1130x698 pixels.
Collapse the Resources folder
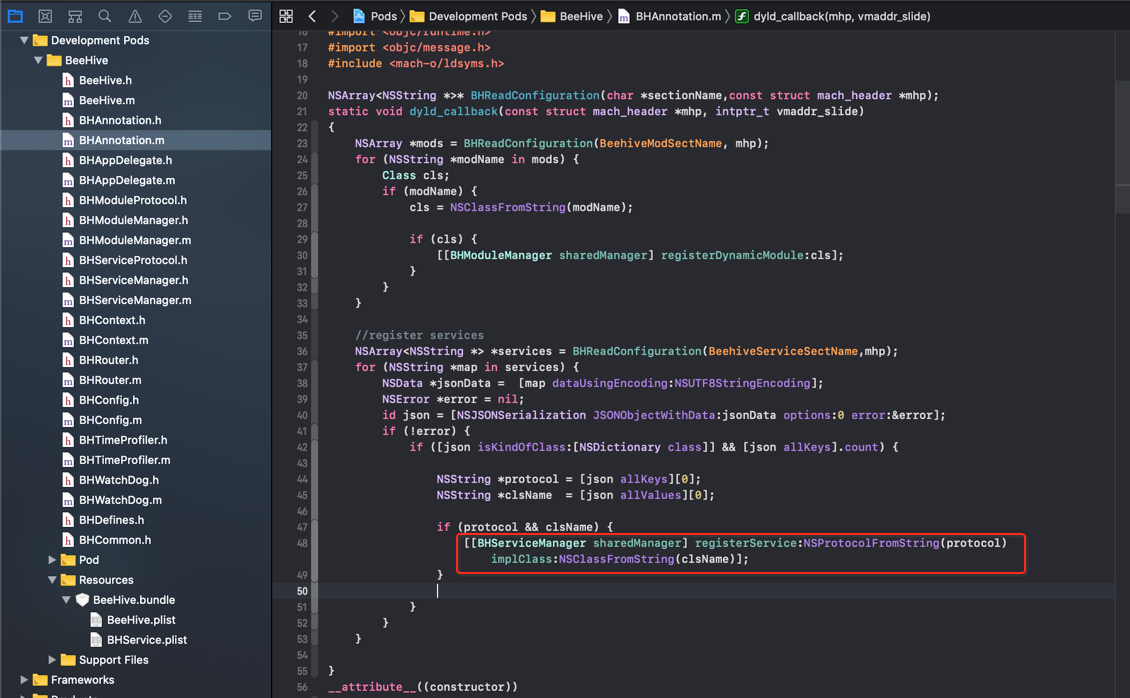tap(52, 580)
